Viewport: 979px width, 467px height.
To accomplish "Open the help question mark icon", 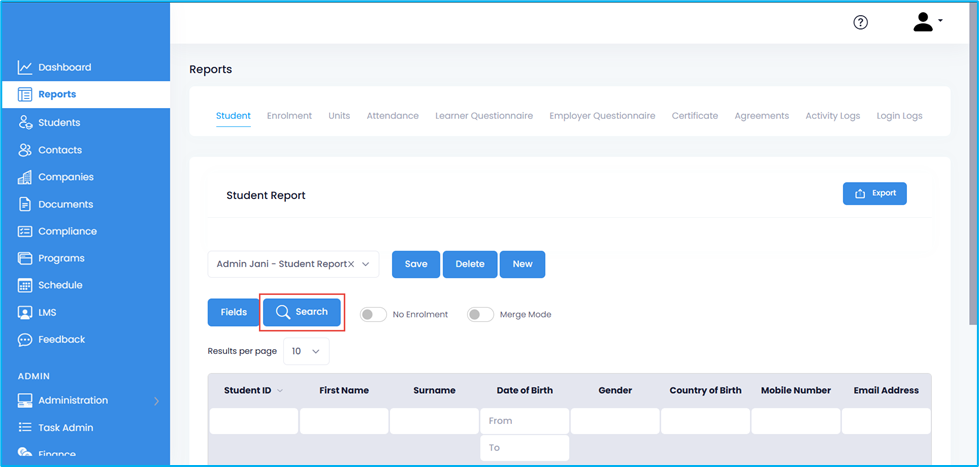I will click(x=860, y=23).
